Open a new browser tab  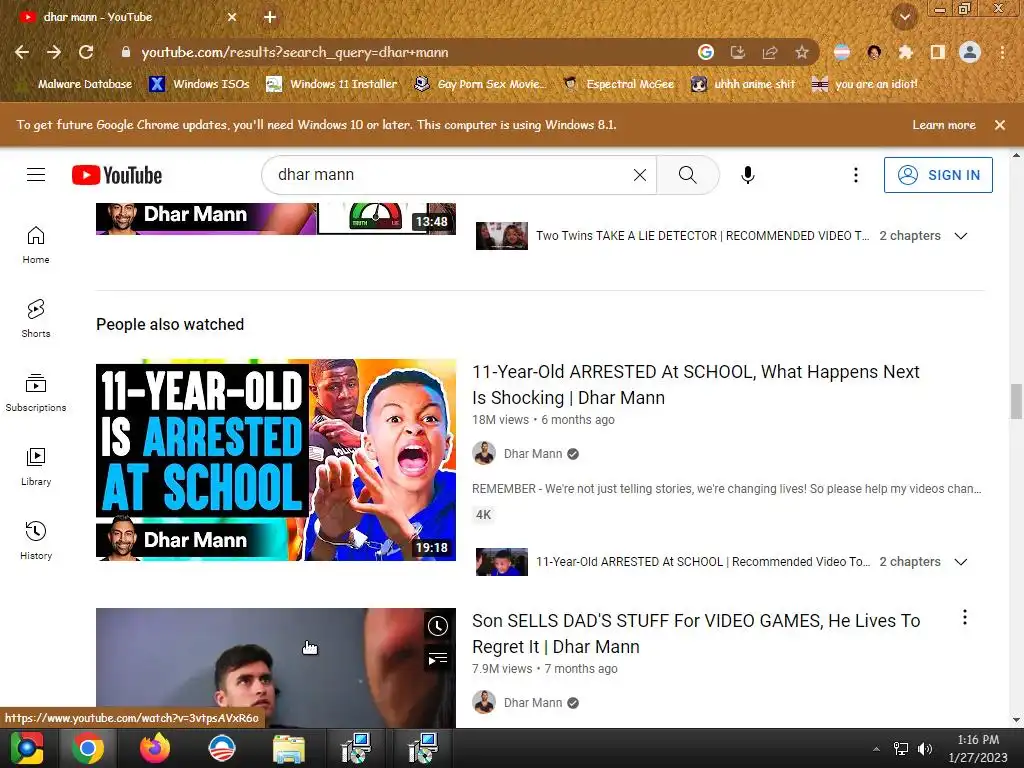click(270, 17)
